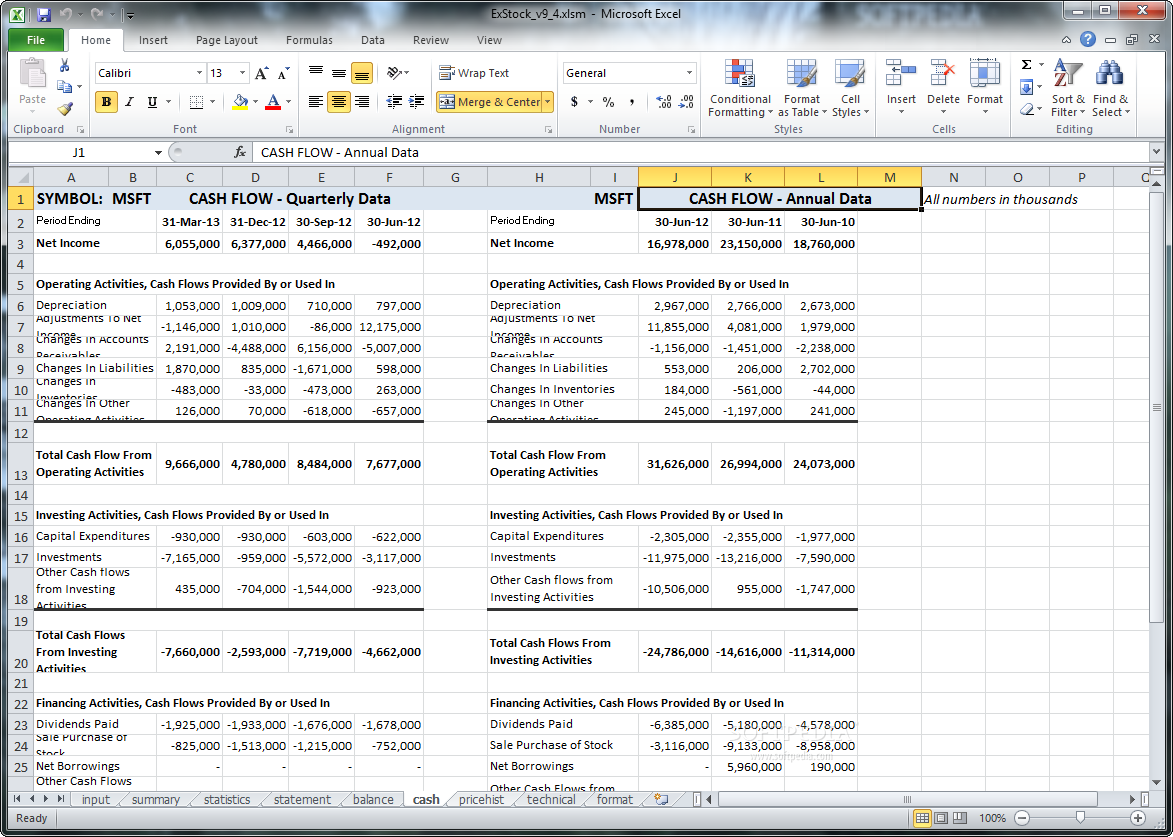
Task: Click the Insert Function fx icon
Action: coord(240,152)
